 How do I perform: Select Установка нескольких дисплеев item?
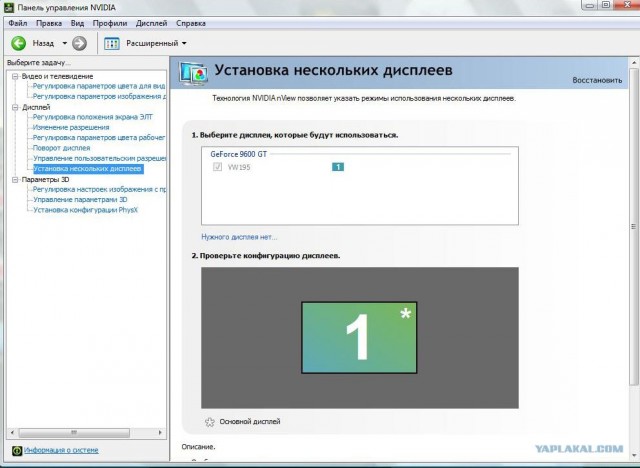click(x=88, y=169)
